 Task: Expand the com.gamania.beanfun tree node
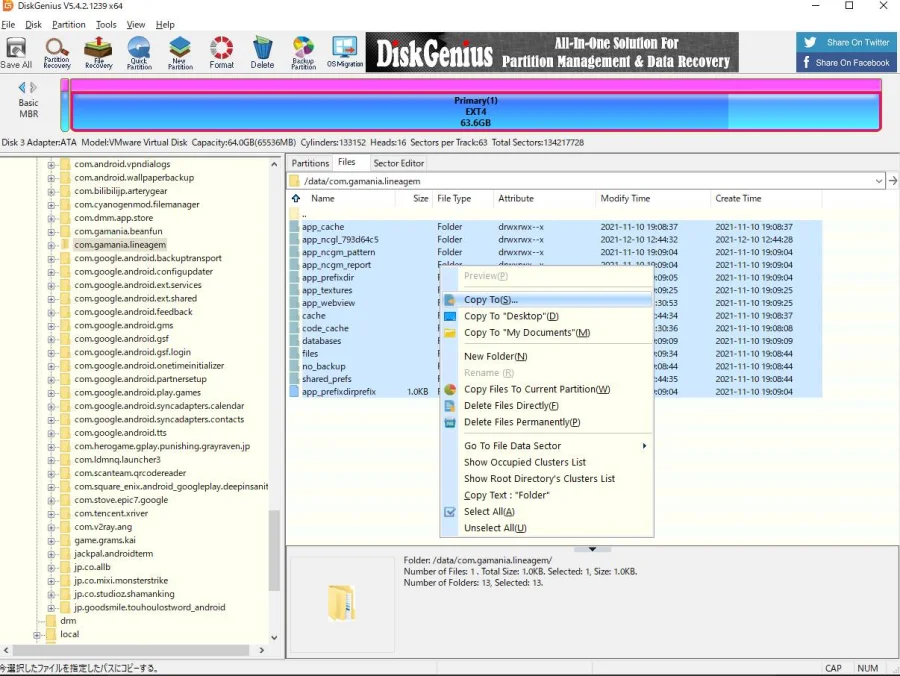[51, 231]
